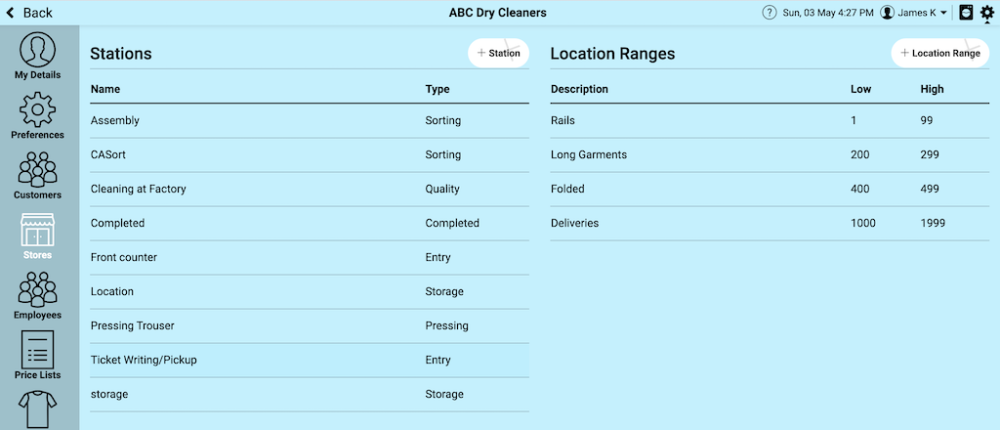Open Preferences gear icon
Viewport: 1000px width, 430px height.
(37, 114)
